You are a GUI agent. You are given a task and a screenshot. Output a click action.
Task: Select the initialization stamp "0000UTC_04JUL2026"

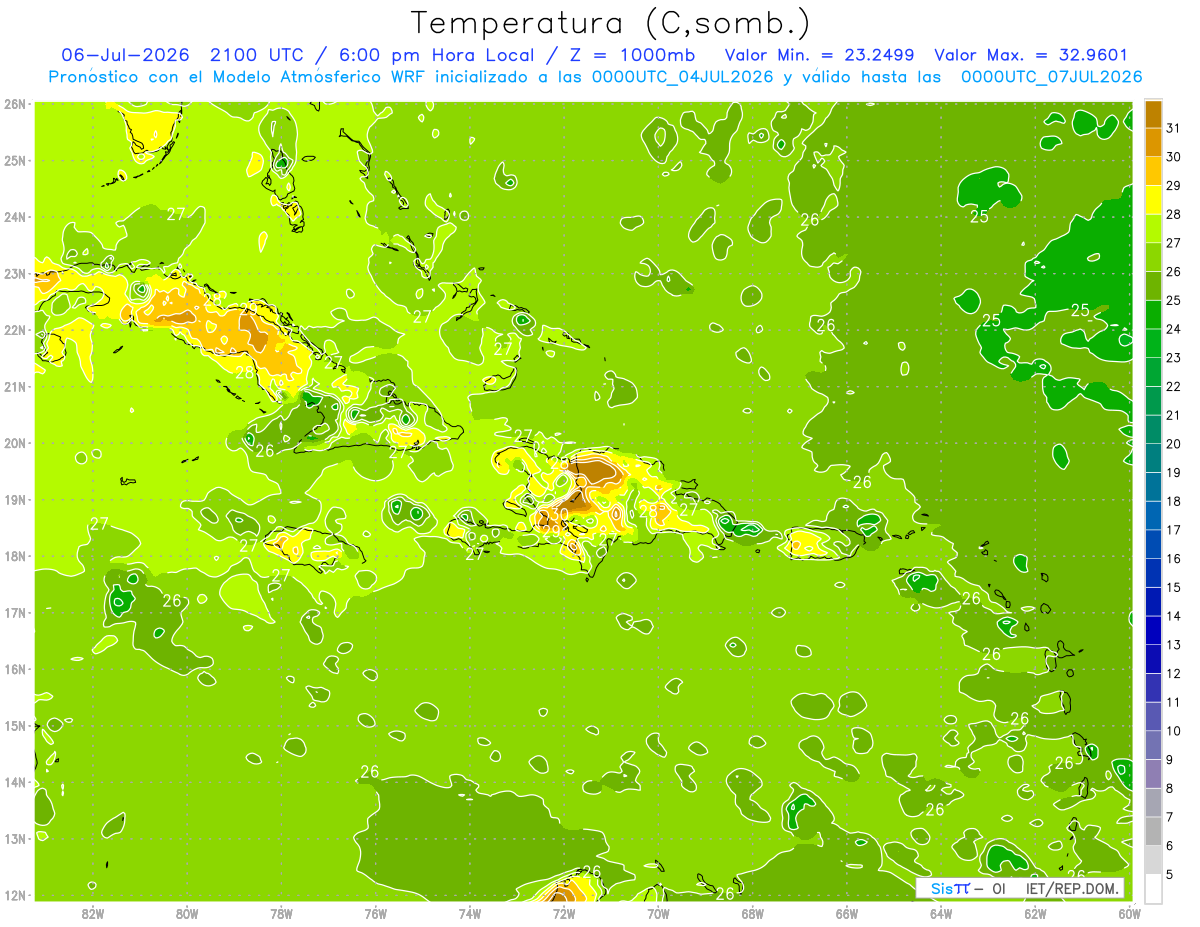click(683, 76)
